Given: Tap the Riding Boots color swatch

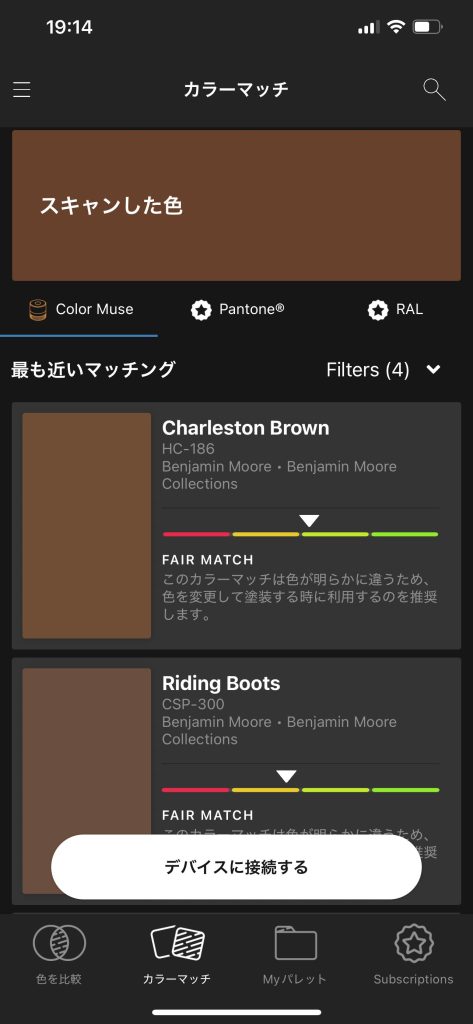Looking at the screenshot, I should point(87,781).
